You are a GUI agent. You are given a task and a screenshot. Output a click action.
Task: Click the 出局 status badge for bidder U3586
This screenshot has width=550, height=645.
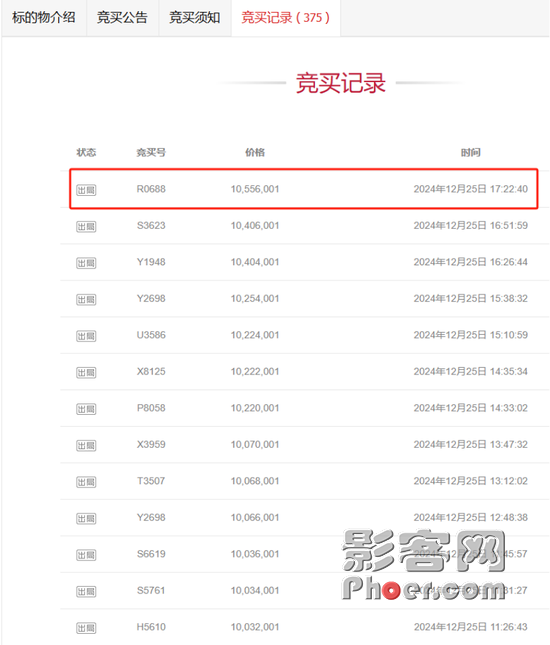86,336
